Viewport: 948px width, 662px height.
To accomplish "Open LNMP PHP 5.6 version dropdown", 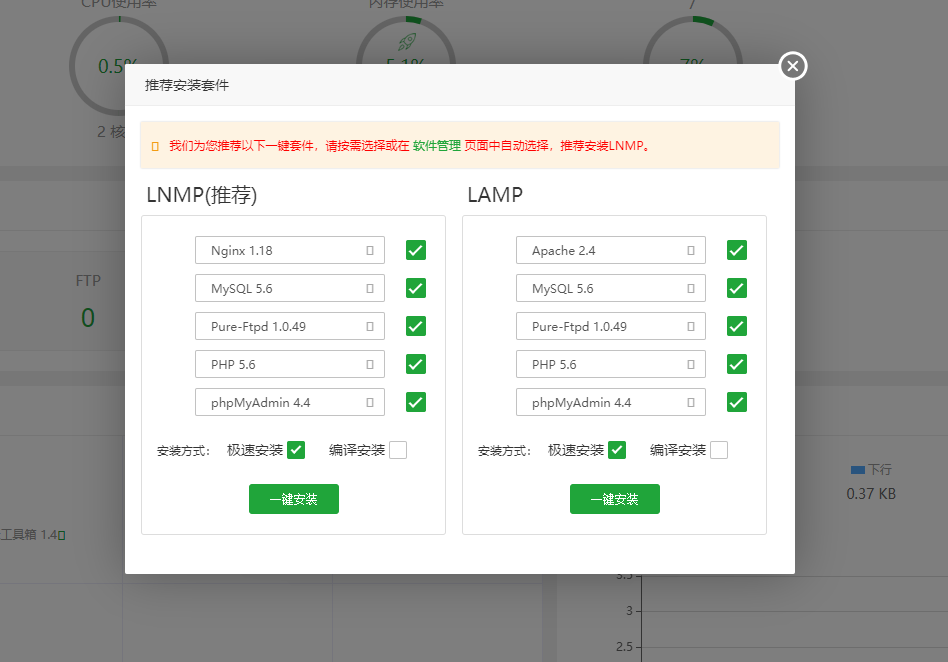I will click(x=290, y=365).
